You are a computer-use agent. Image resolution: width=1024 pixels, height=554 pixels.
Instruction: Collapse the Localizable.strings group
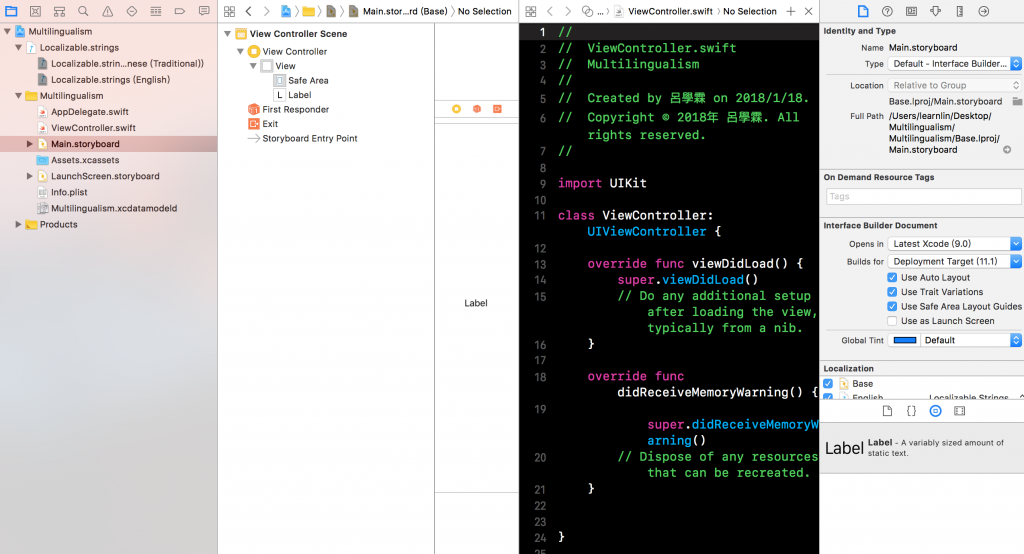(18, 47)
